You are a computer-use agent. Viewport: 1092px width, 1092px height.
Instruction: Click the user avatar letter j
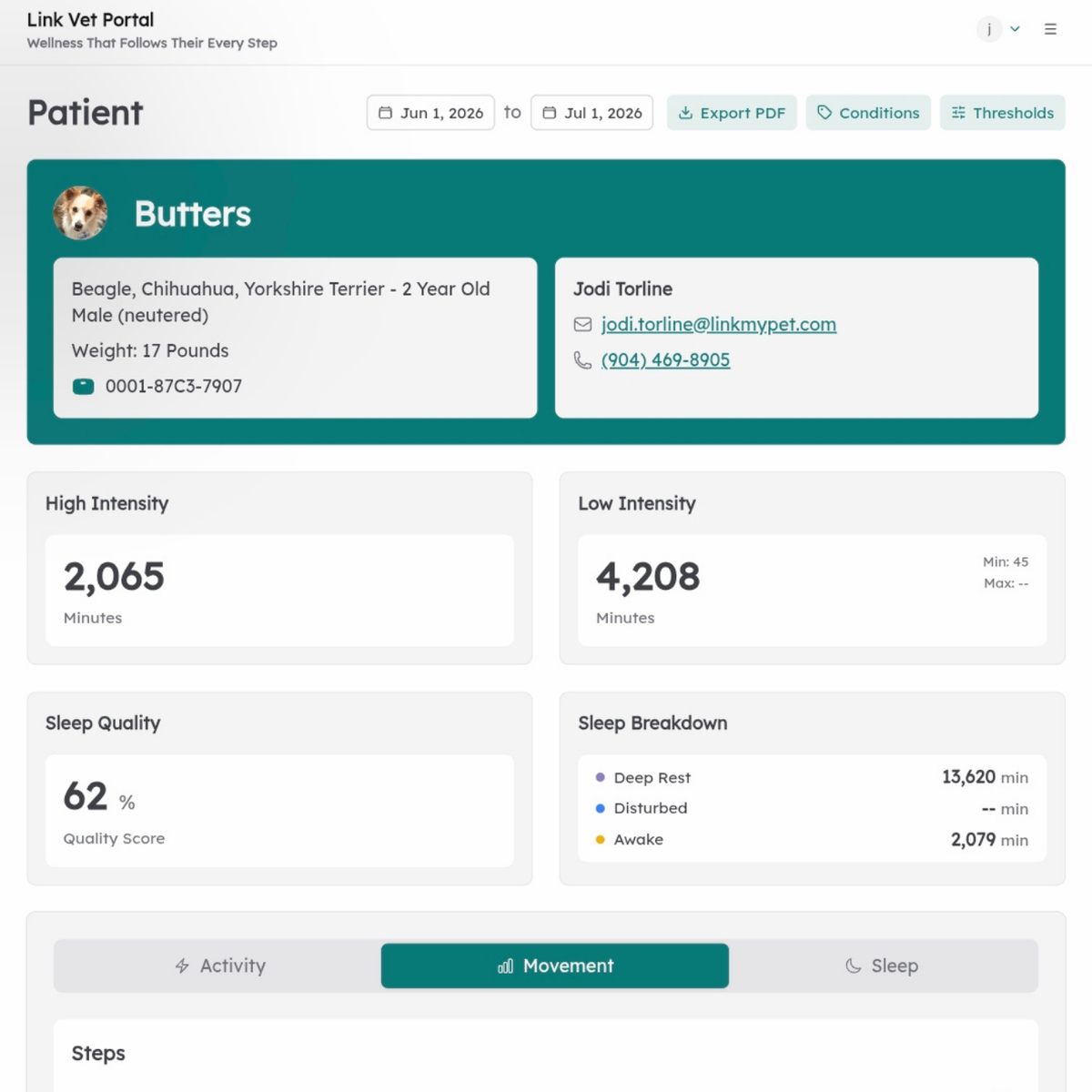point(989,29)
